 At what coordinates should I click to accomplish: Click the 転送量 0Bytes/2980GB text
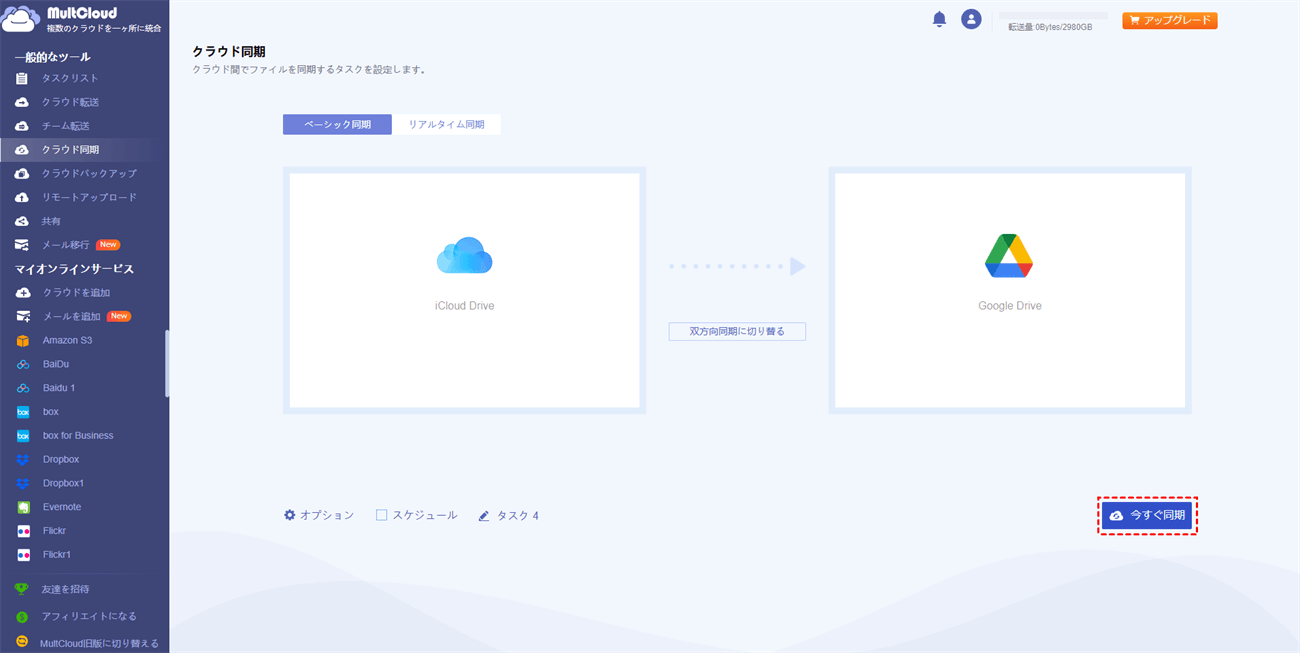tap(1050, 27)
